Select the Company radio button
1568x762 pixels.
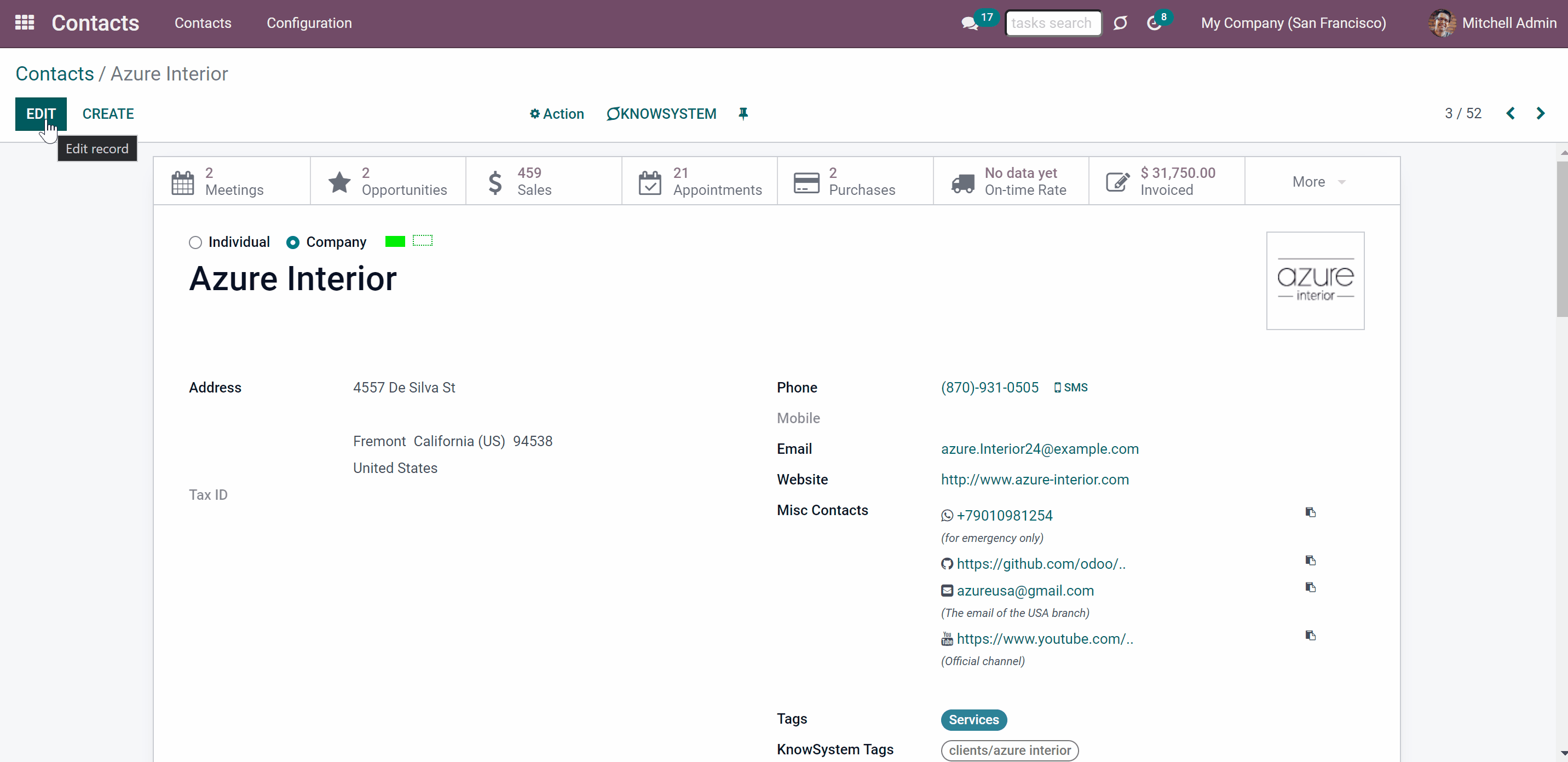tap(293, 243)
